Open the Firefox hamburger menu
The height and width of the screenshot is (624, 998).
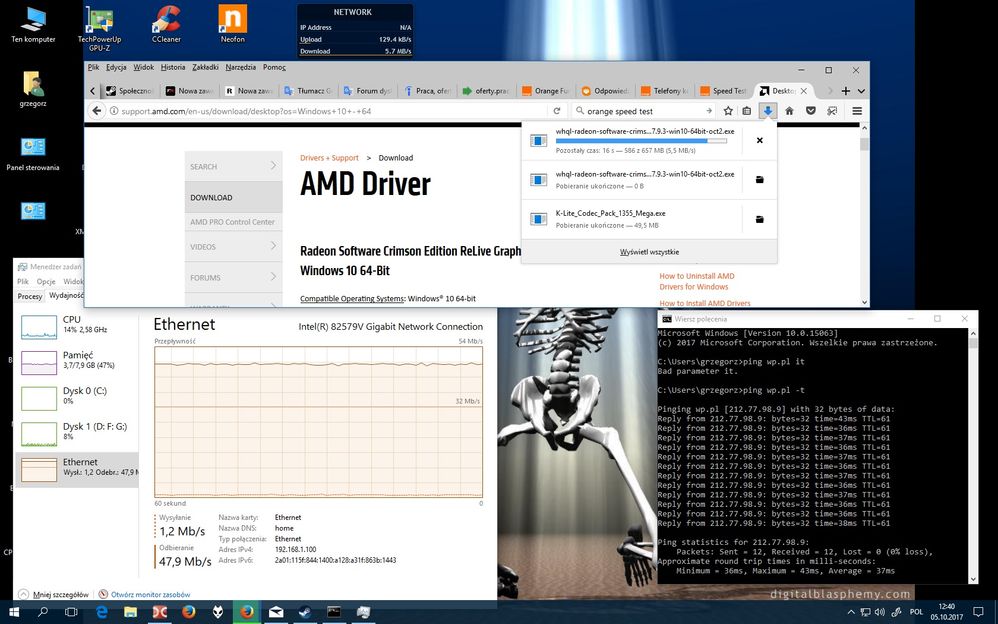pyautogui.click(x=856, y=111)
